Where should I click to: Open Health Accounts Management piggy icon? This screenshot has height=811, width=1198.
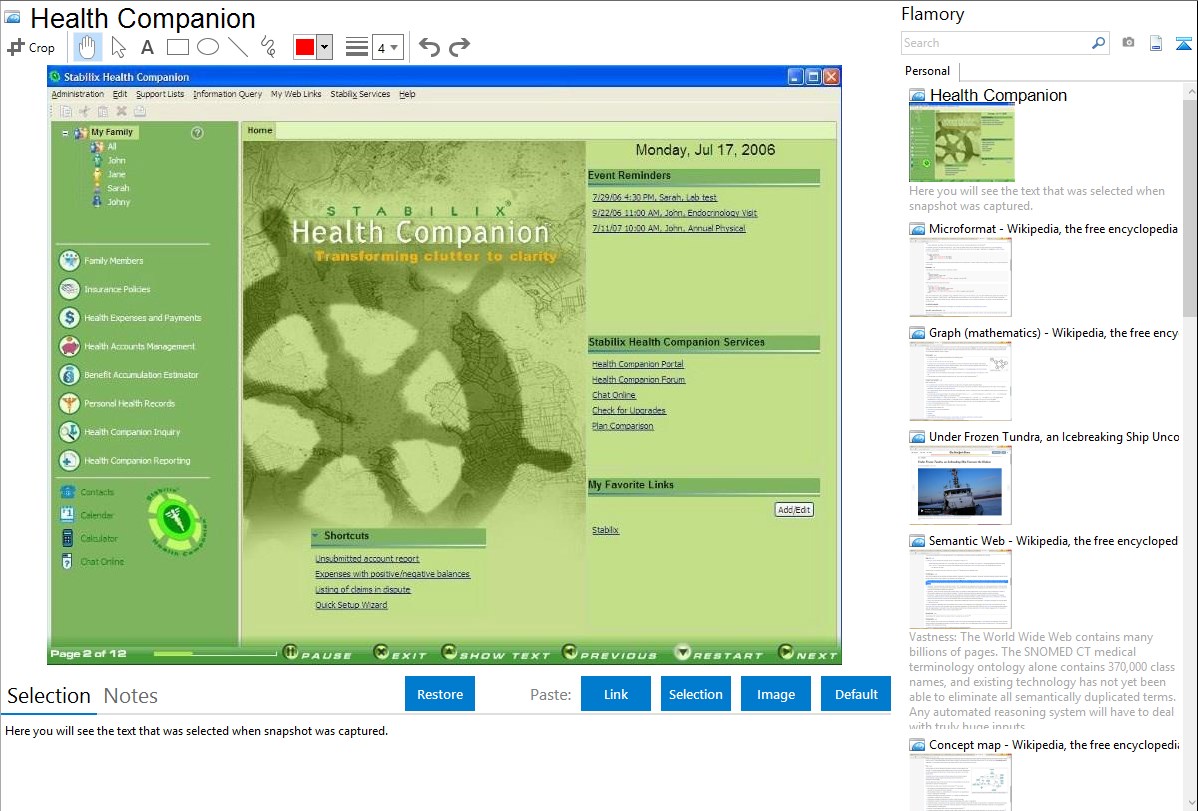(x=69, y=346)
